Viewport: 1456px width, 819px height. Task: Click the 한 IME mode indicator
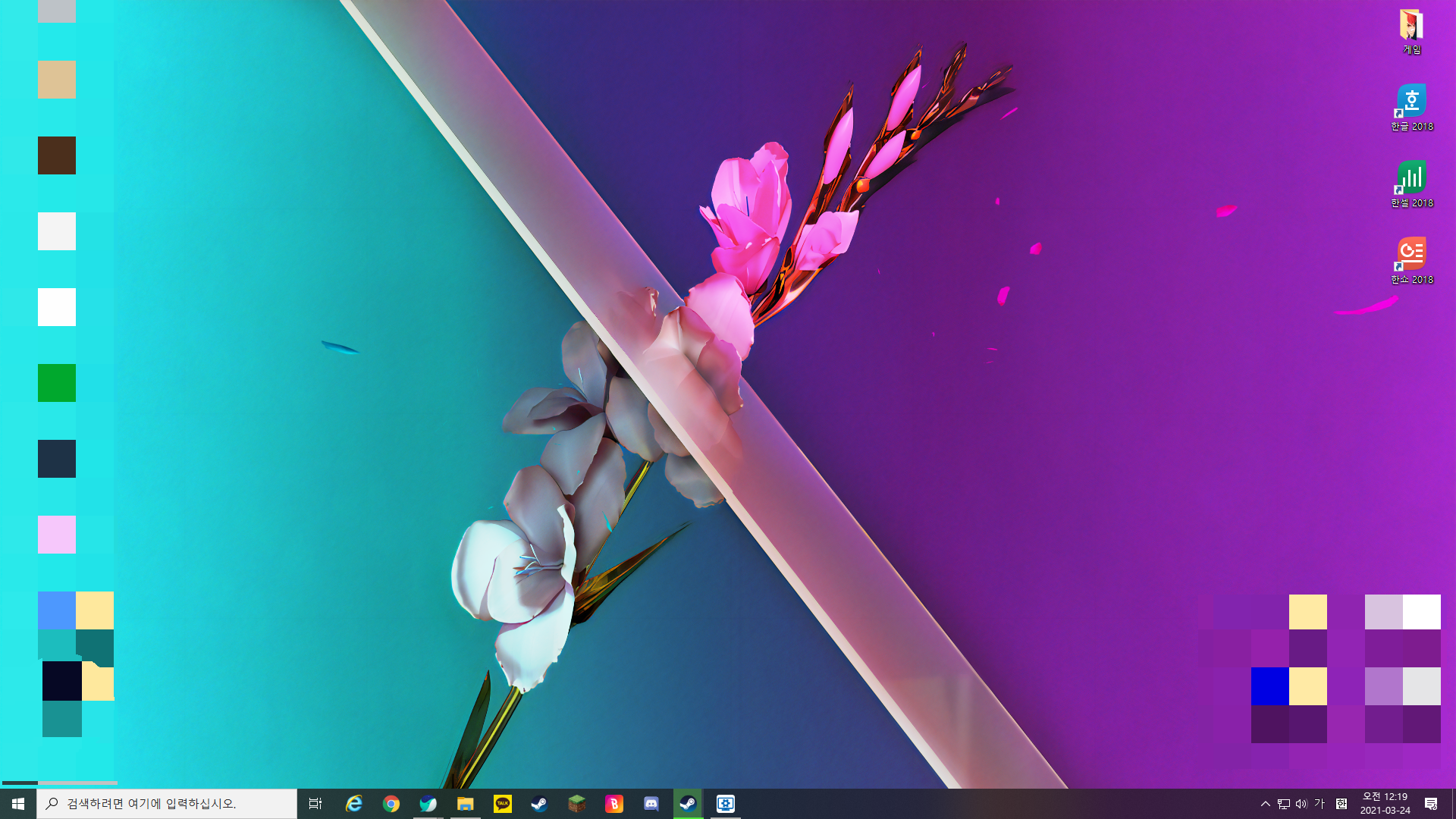(x=1341, y=804)
